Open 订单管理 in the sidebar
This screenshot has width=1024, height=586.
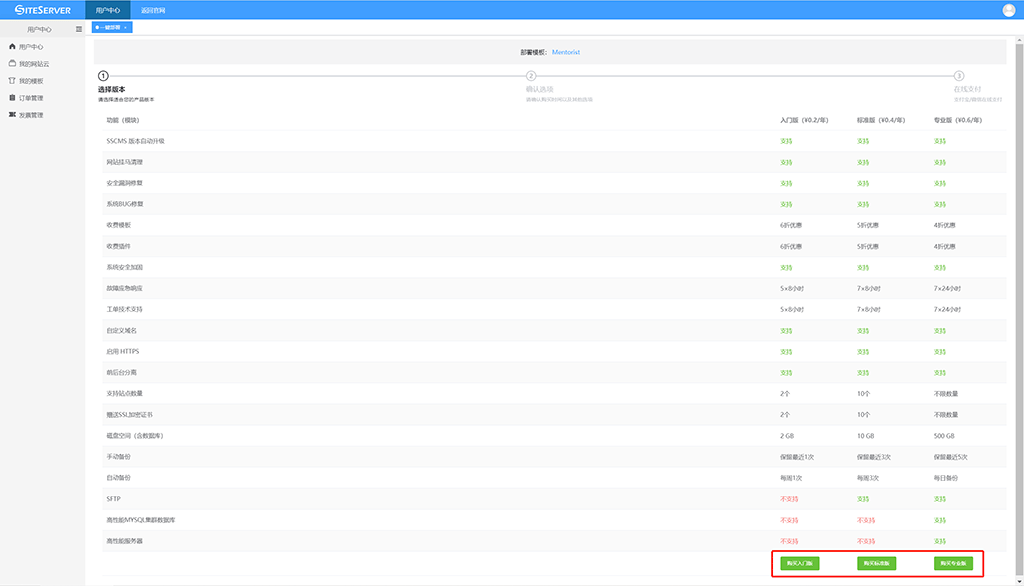31,98
